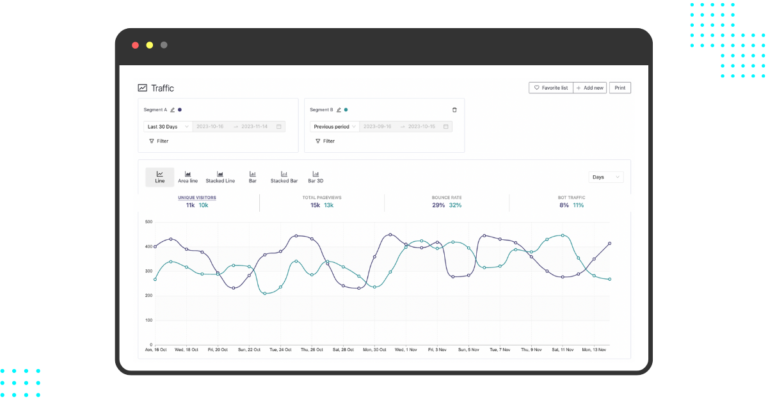Edit Segment B name pencil icon
Screen dimensions: 768x403
[x=339, y=109]
